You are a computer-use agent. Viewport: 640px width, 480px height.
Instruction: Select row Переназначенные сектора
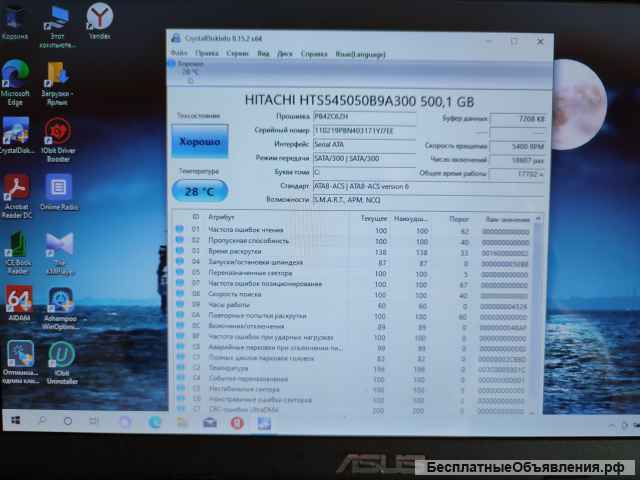[353, 273]
